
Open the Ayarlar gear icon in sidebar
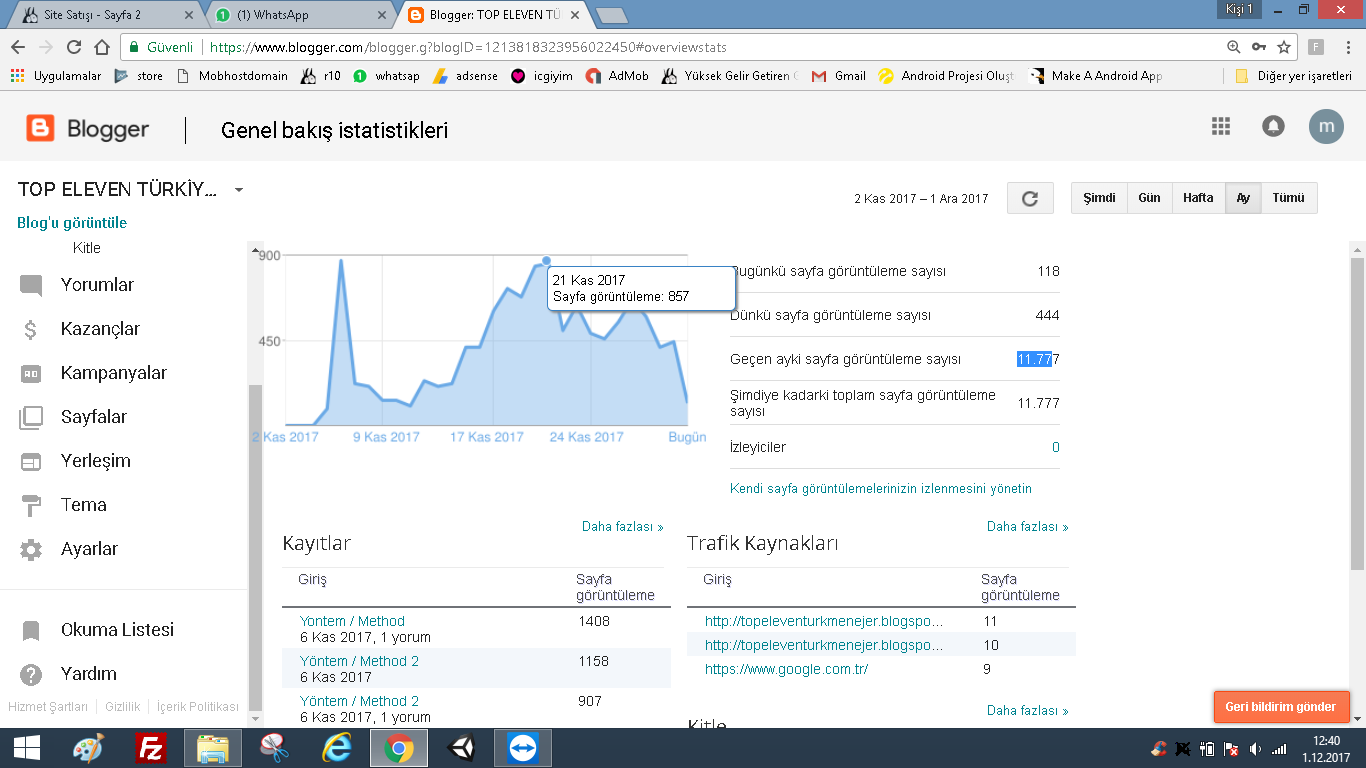31,550
